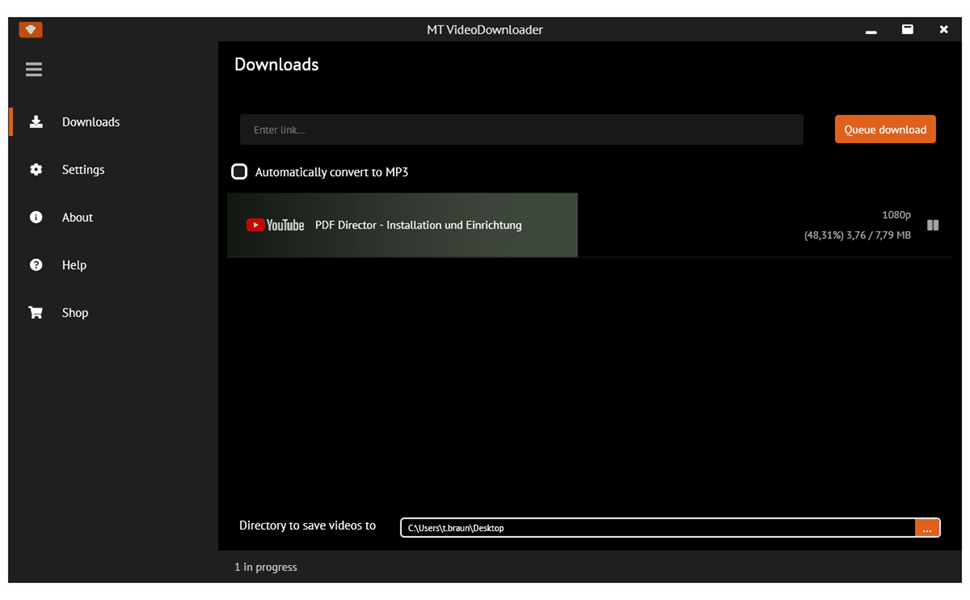
Task: Click the save directory path field
Action: click(660, 527)
